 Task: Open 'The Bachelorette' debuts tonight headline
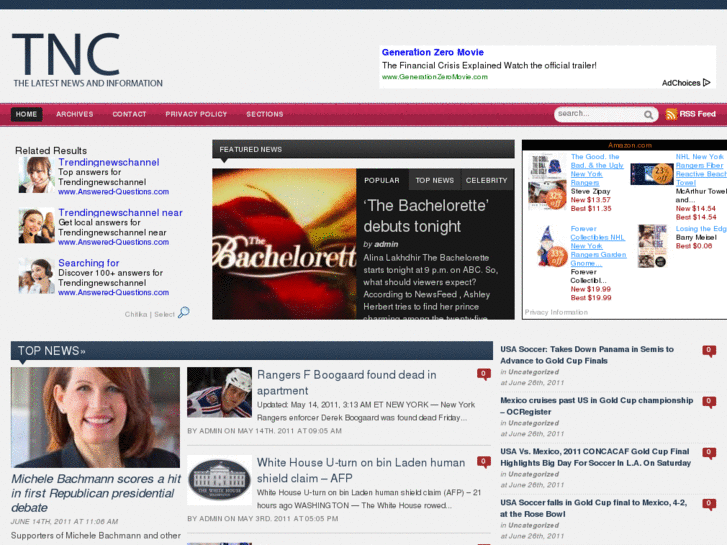(x=426, y=216)
